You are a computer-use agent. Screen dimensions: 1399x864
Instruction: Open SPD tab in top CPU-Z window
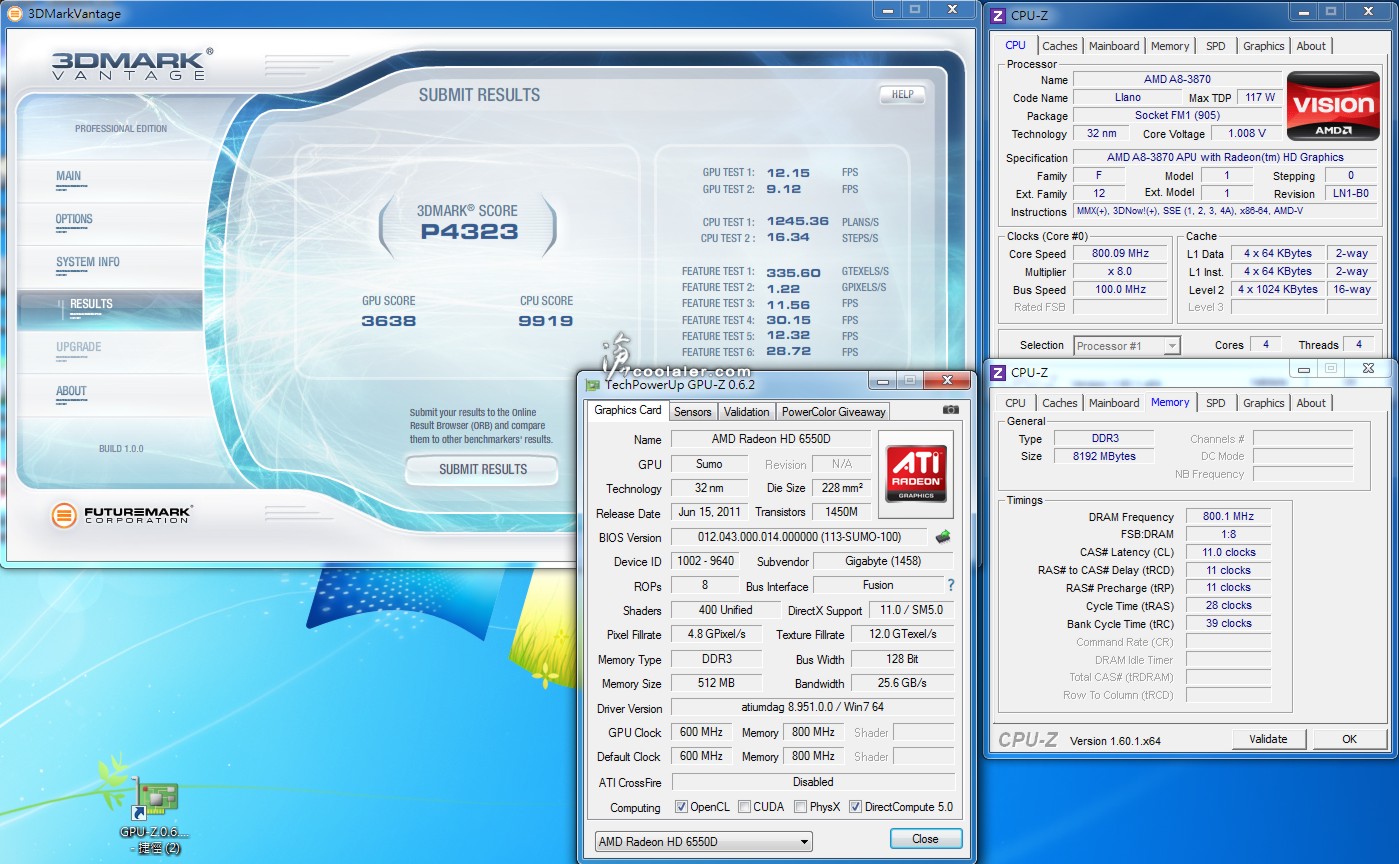[x=1216, y=46]
